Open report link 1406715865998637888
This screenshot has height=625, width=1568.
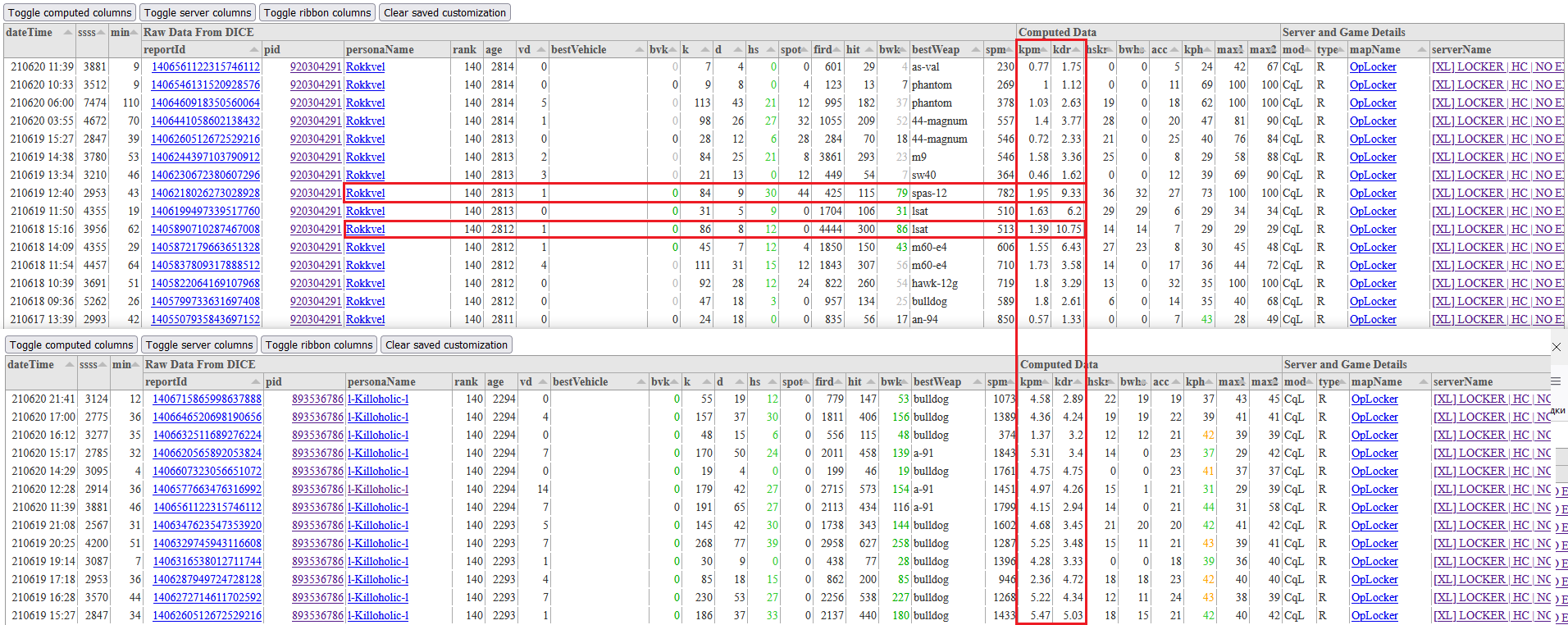point(207,399)
